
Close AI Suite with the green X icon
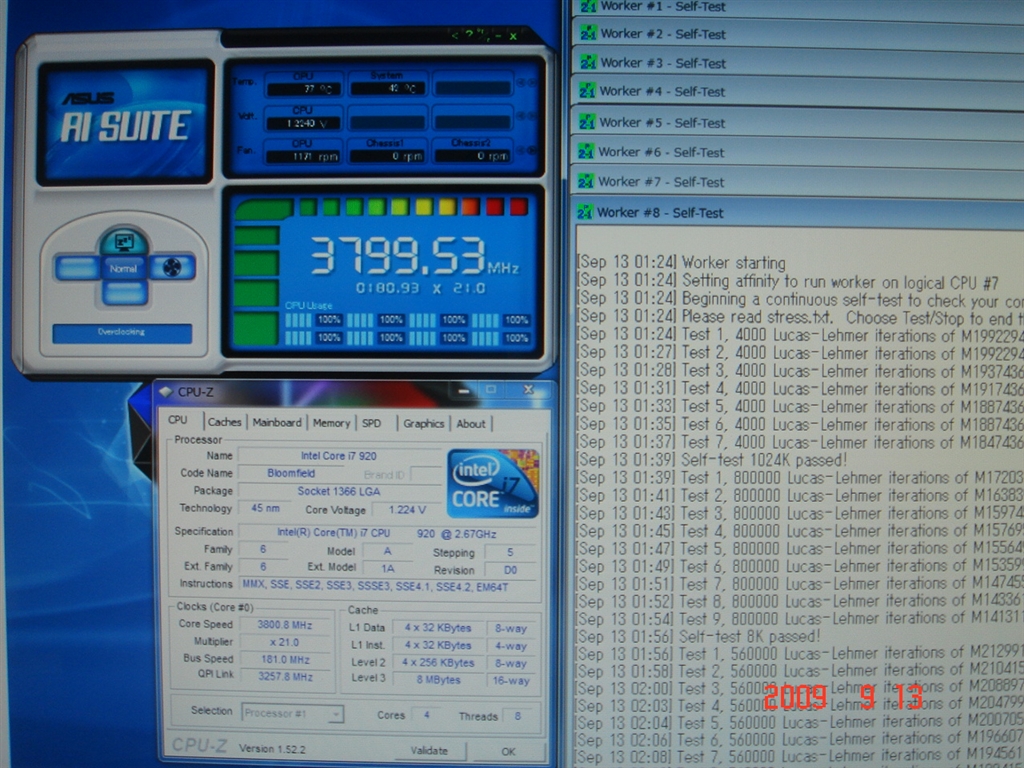[513, 36]
